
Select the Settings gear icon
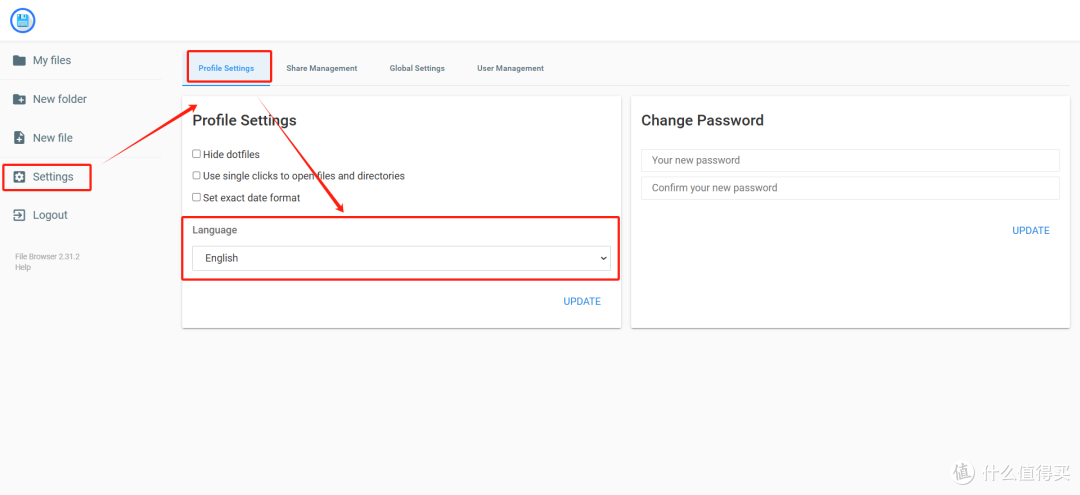point(19,177)
